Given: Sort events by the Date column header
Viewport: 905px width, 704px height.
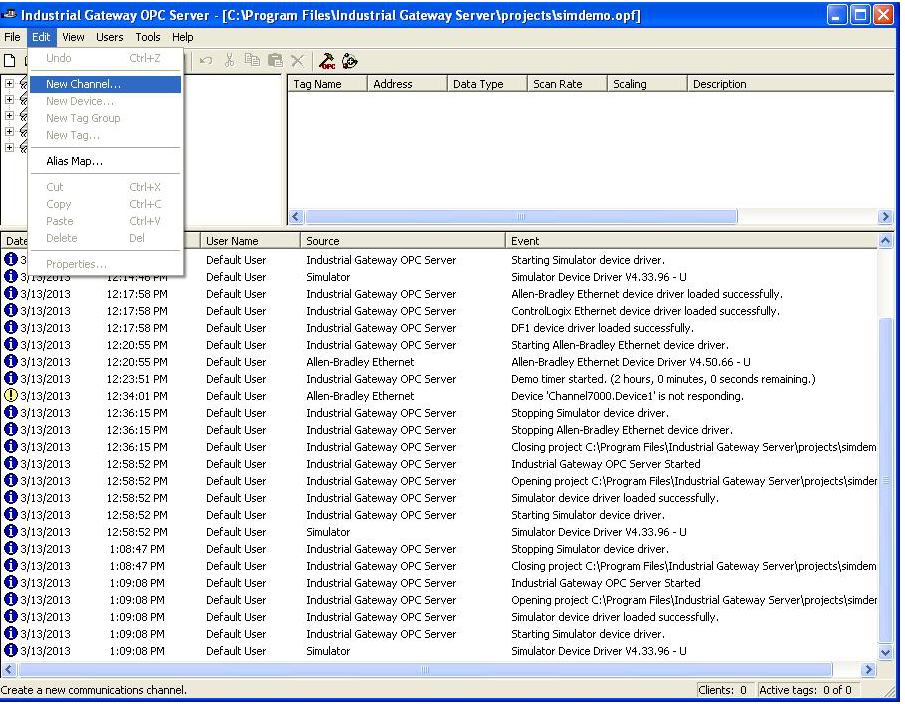Looking at the screenshot, I should (15, 240).
